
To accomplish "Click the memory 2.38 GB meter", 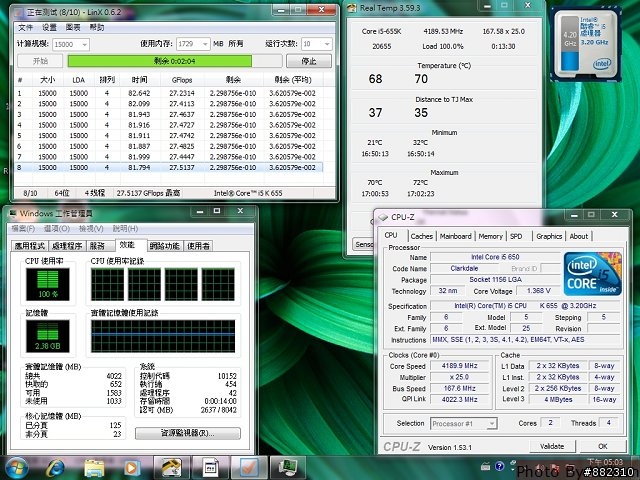I will 48,336.
